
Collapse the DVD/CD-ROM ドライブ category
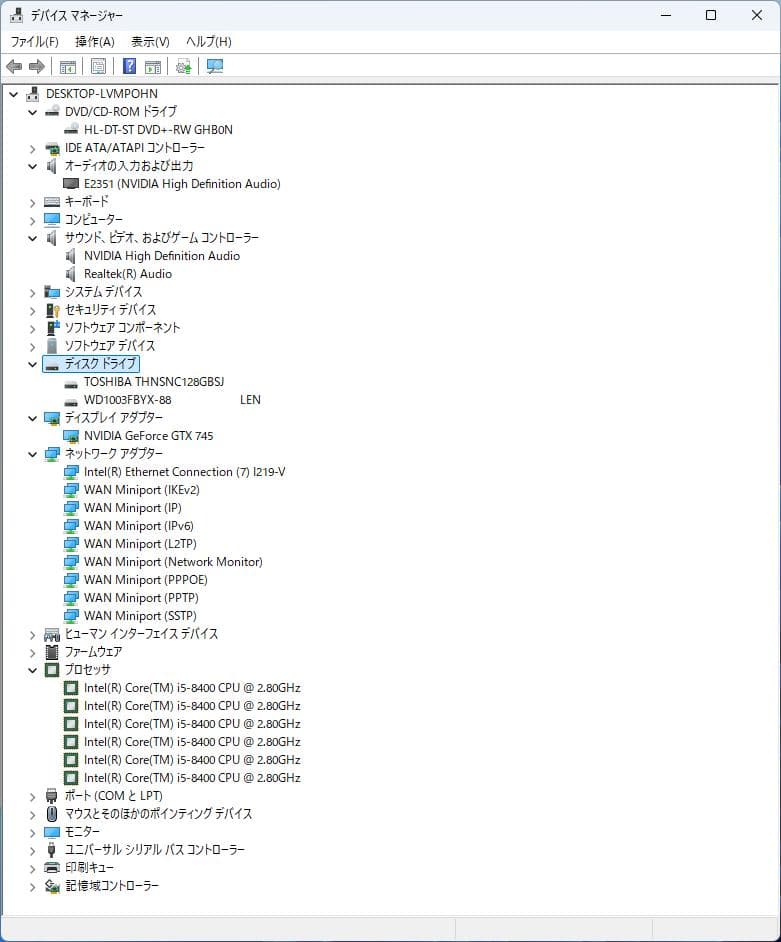(x=32, y=112)
